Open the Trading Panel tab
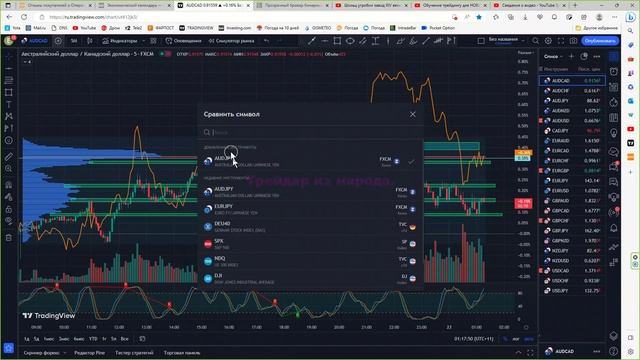Image resolution: width=640 pixels, height=360 pixels. (182, 353)
